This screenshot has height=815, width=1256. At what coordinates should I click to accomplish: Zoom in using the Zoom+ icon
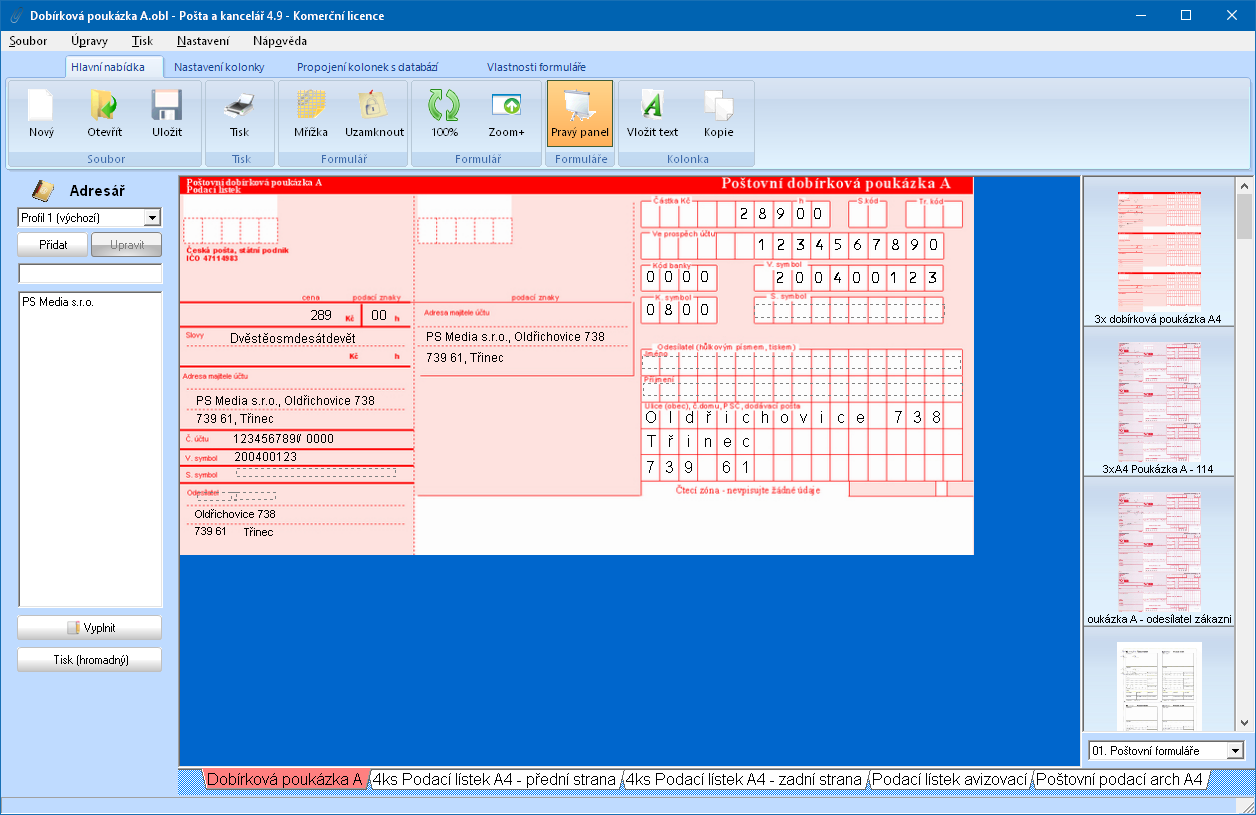pos(506,113)
